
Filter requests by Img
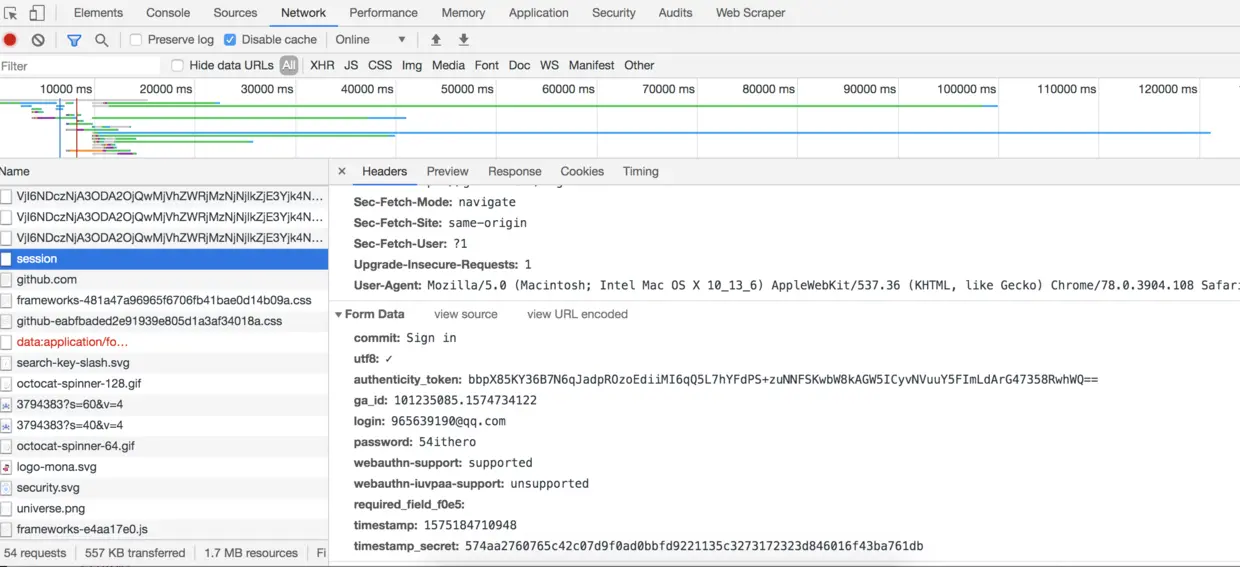point(412,66)
